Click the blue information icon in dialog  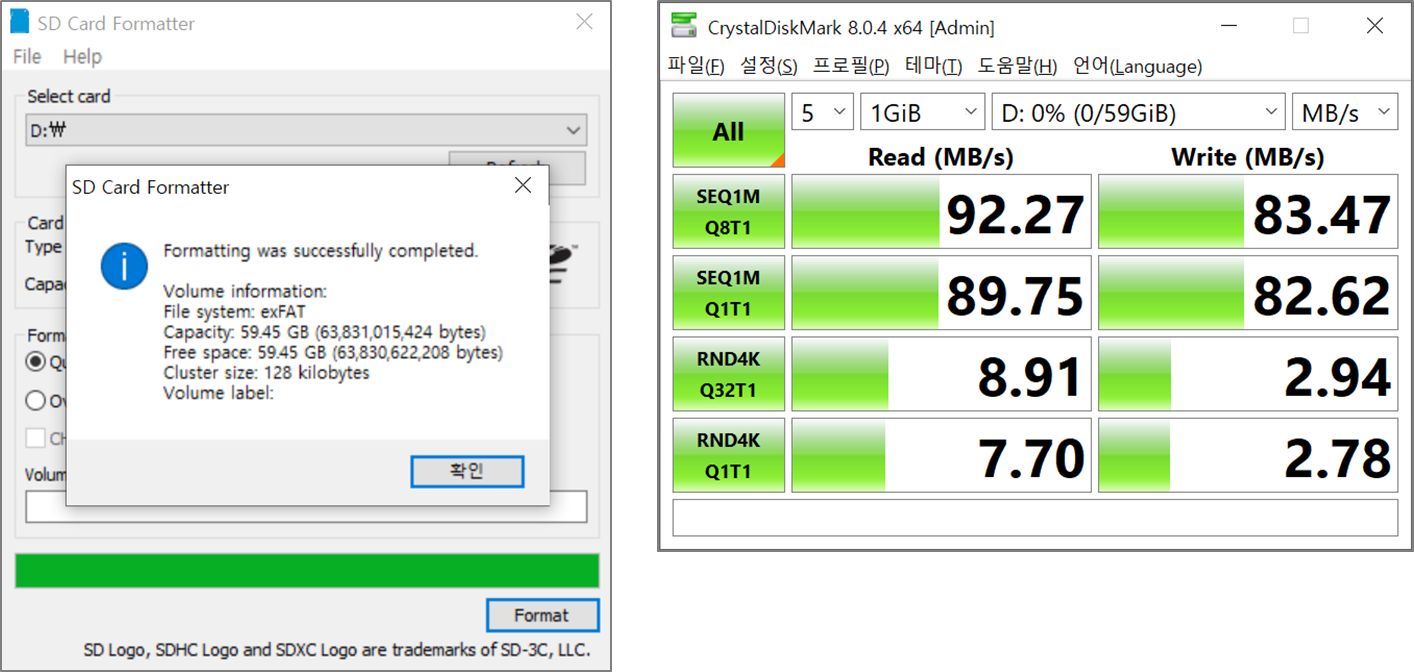(x=124, y=266)
